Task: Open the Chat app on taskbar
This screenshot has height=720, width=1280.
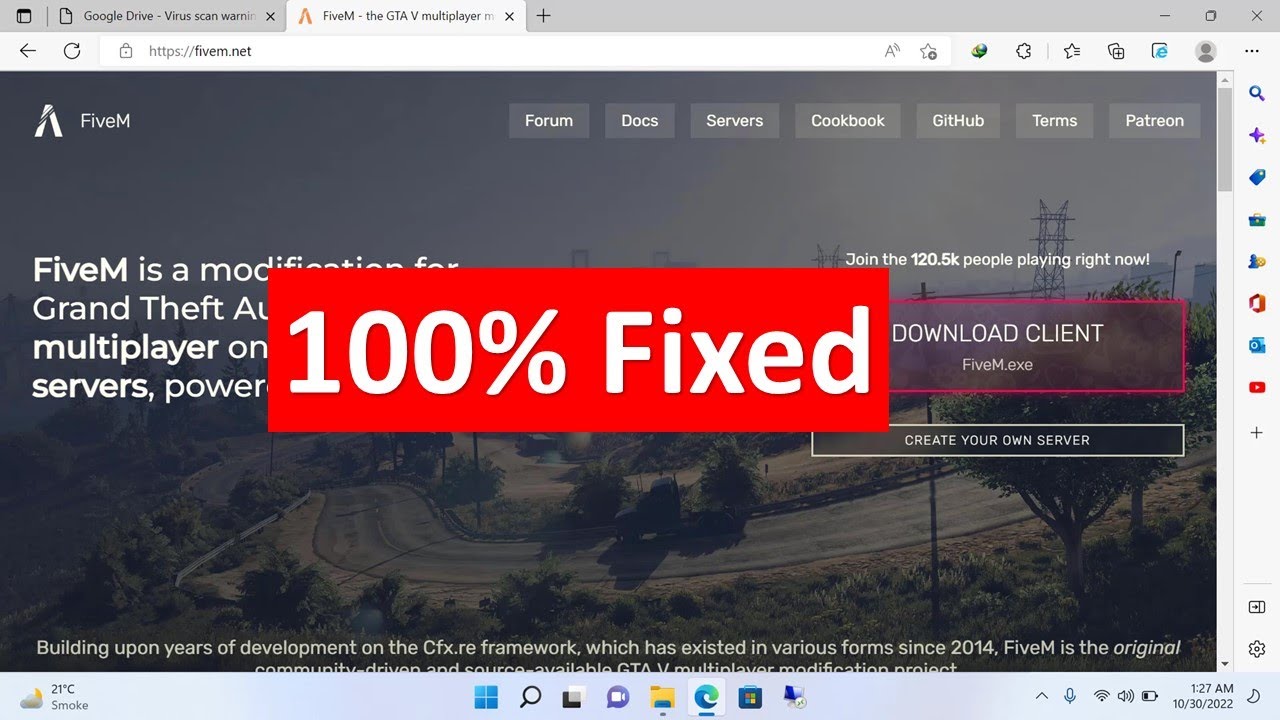Action: point(618,697)
